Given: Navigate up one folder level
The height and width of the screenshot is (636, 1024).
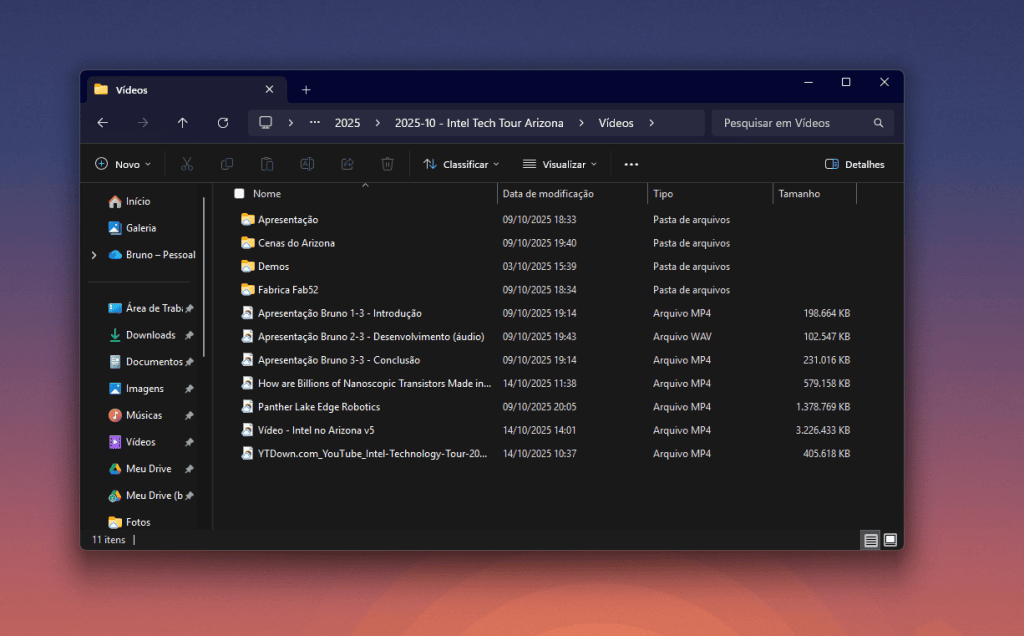Looking at the screenshot, I should [x=183, y=123].
